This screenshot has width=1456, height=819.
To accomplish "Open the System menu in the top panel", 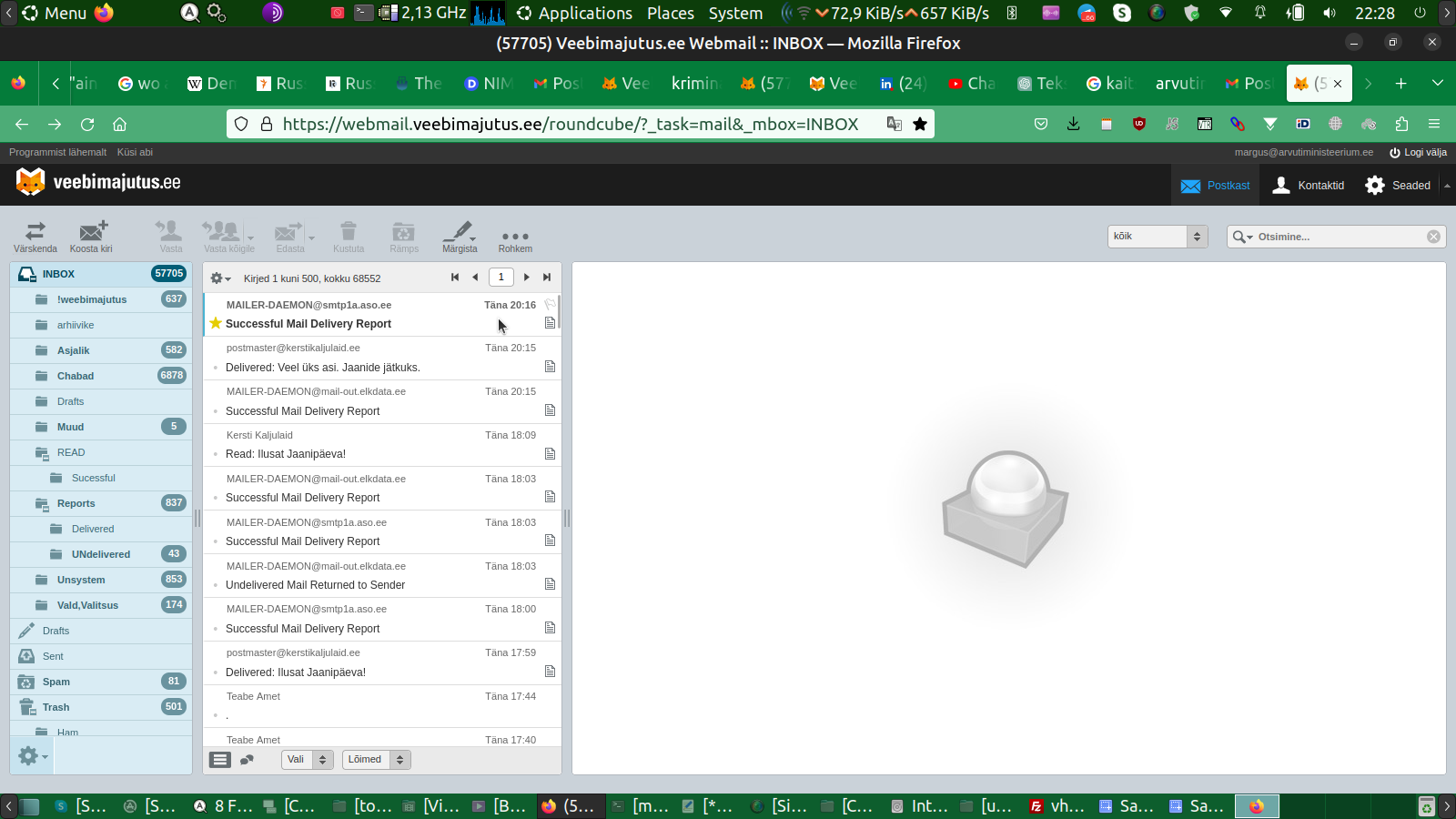I will pyautogui.click(x=735, y=13).
